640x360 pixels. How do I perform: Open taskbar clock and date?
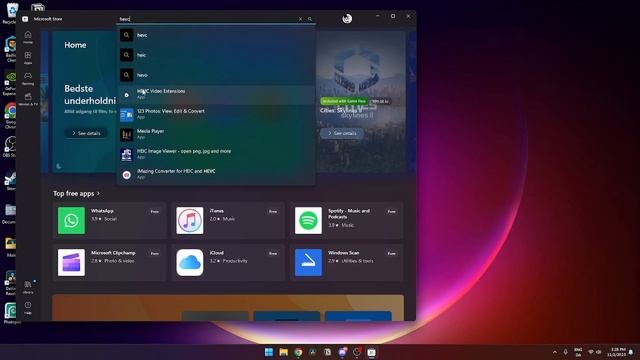[x=616, y=352]
